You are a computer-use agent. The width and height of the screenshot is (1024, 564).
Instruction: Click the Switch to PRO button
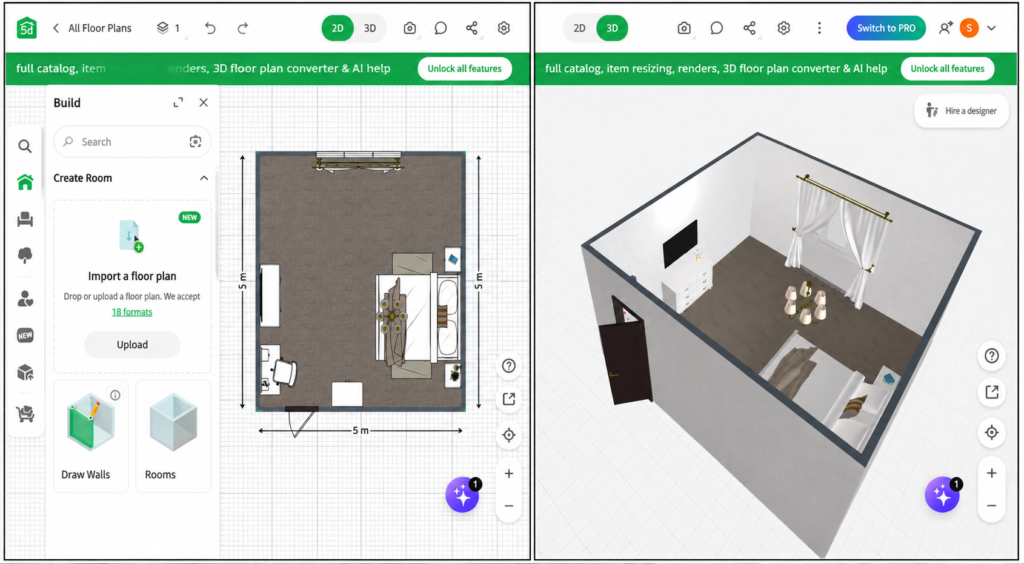[886, 28]
